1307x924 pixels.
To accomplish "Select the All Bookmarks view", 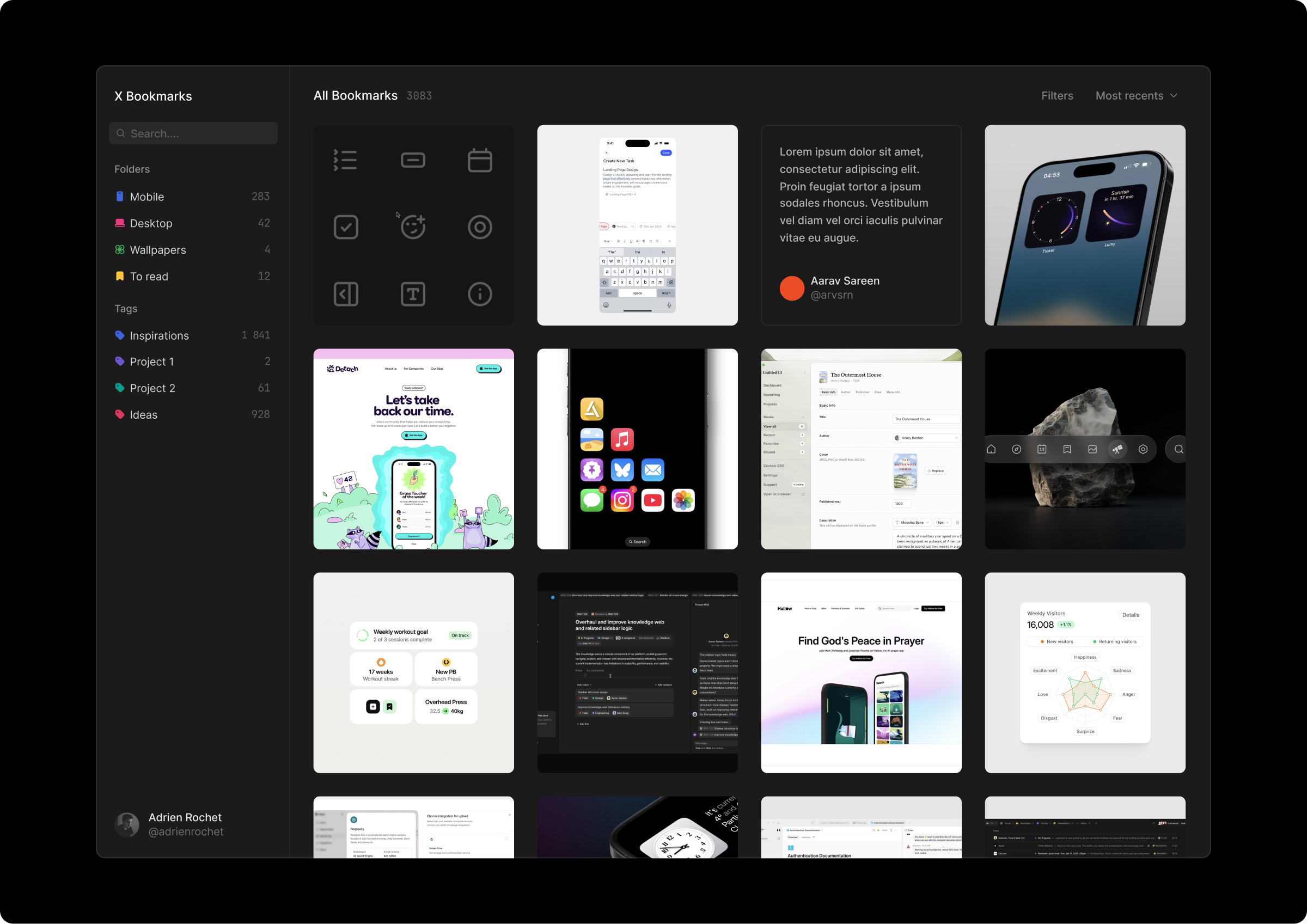I will (x=355, y=95).
